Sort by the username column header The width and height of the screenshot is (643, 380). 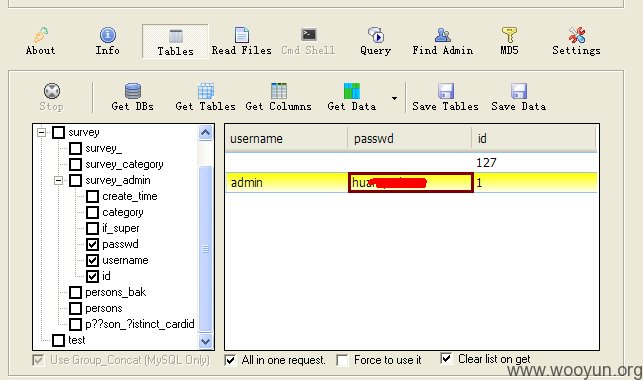[286, 139]
